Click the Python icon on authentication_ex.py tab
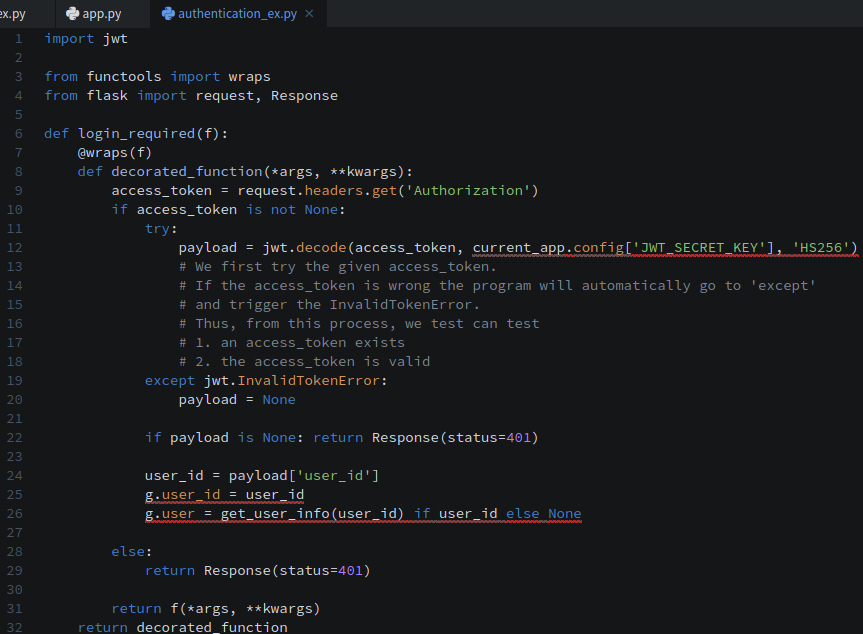The height and width of the screenshot is (634, 863). pyautogui.click(x=168, y=14)
